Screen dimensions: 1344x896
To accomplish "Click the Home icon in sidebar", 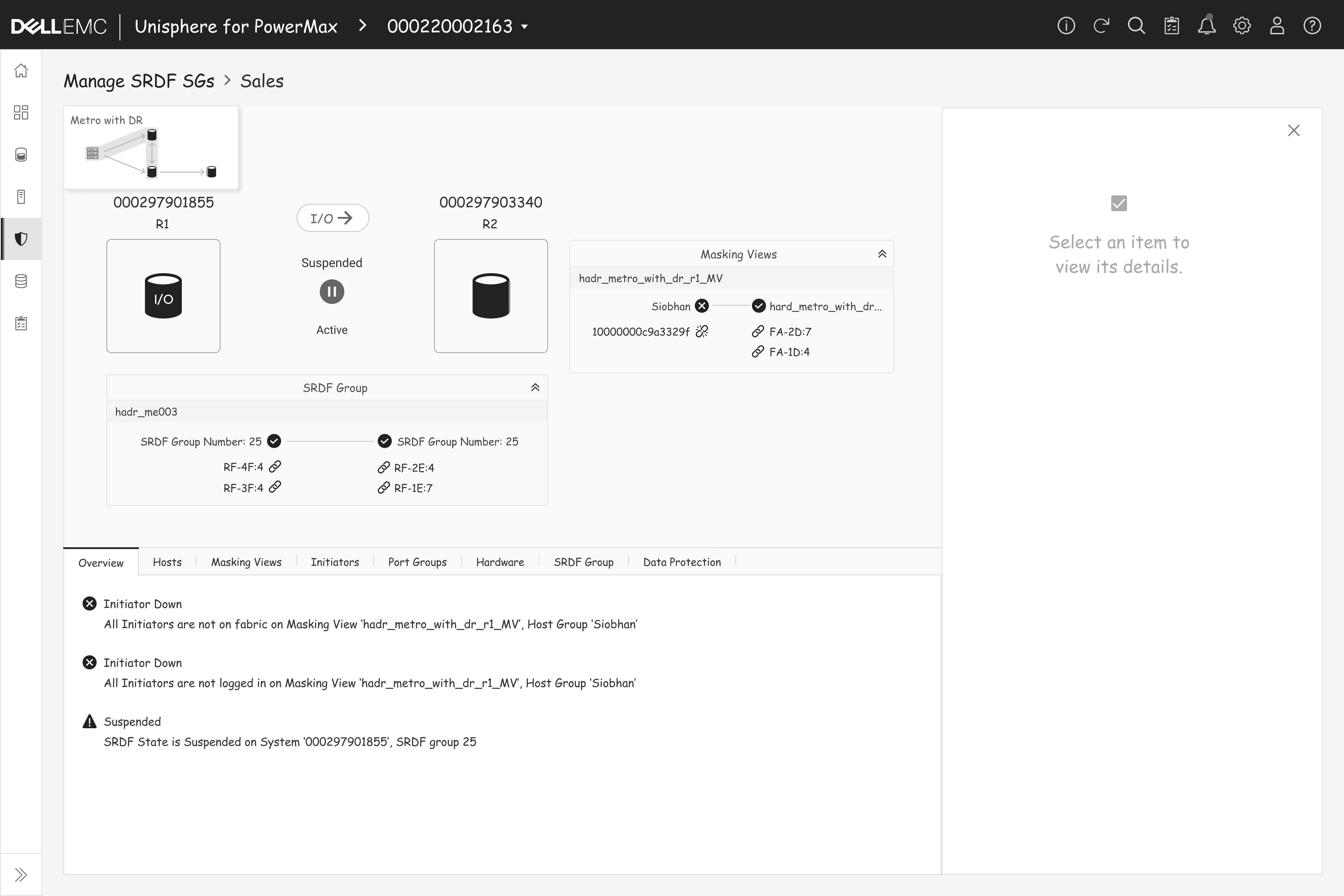I will pos(21,71).
